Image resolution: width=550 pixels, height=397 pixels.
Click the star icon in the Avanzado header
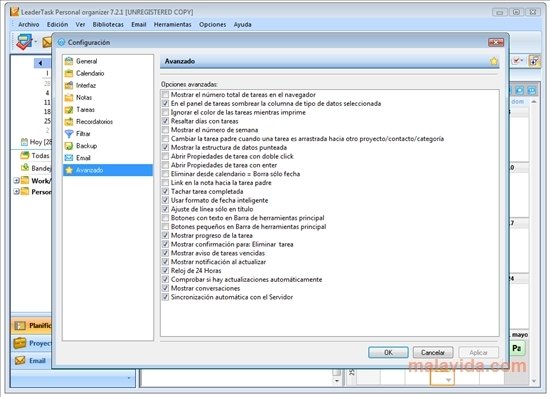(494, 61)
